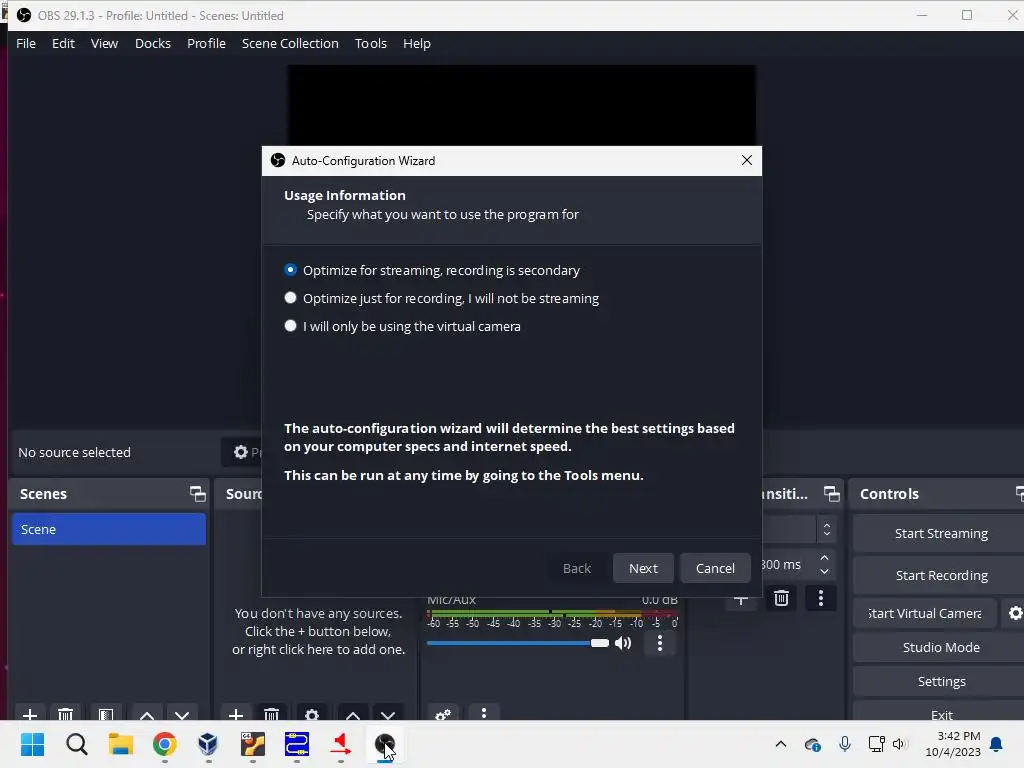Click Next in the wizard

(643, 568)
